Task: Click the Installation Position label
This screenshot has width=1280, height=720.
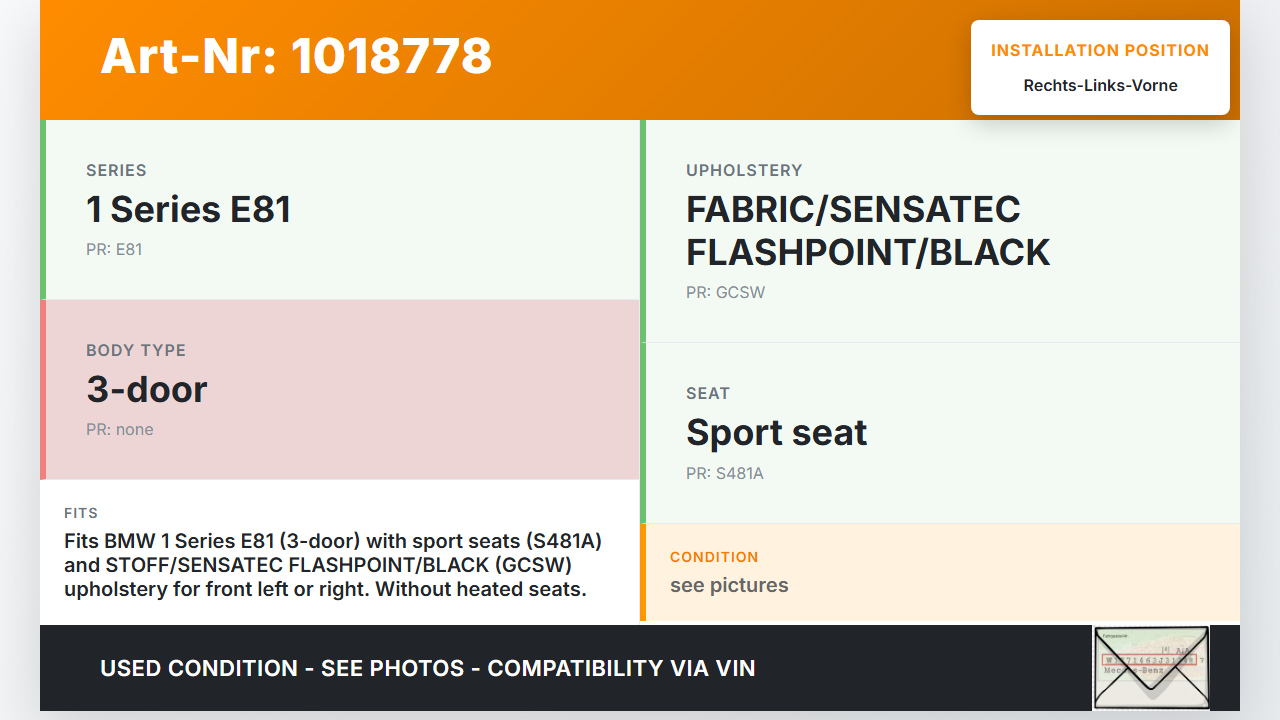Action: 1099,50
